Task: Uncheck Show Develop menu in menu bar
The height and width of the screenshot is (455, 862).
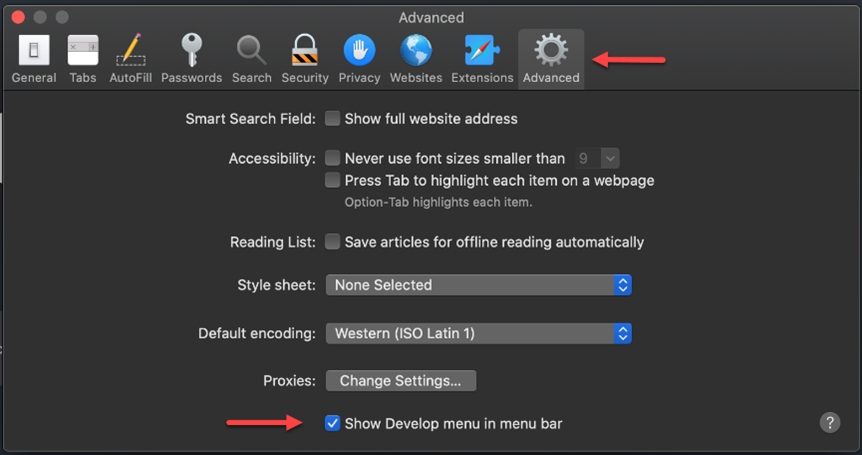Action: point(333,423)
